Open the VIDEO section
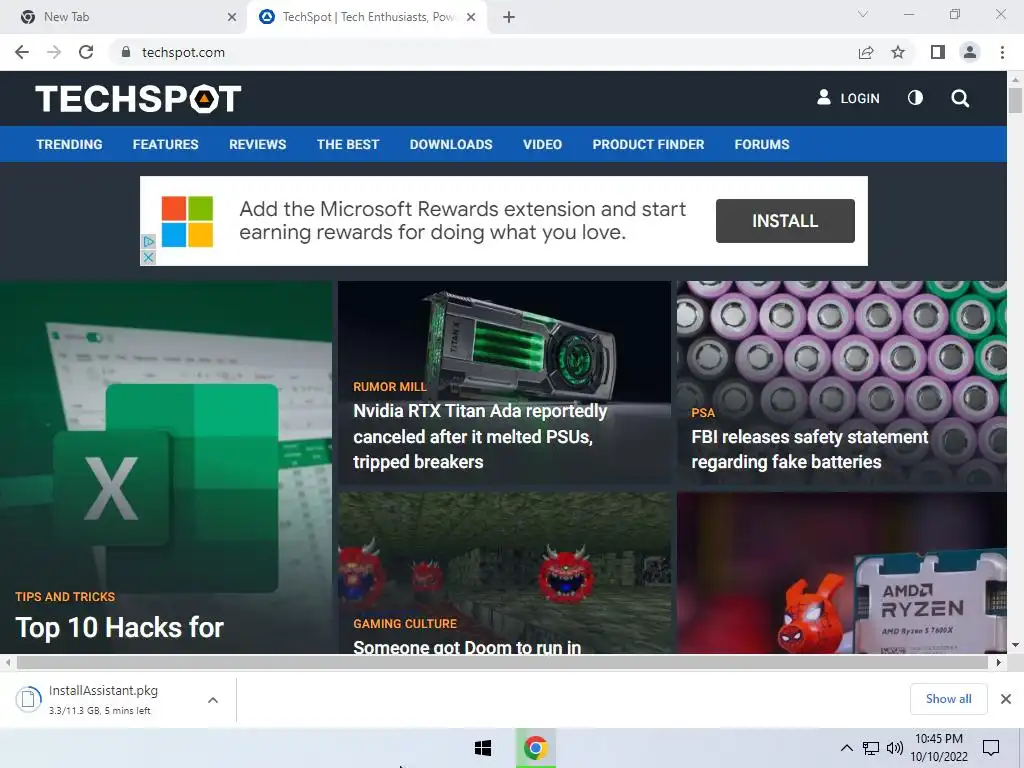1024x768 pixels. 542,144
